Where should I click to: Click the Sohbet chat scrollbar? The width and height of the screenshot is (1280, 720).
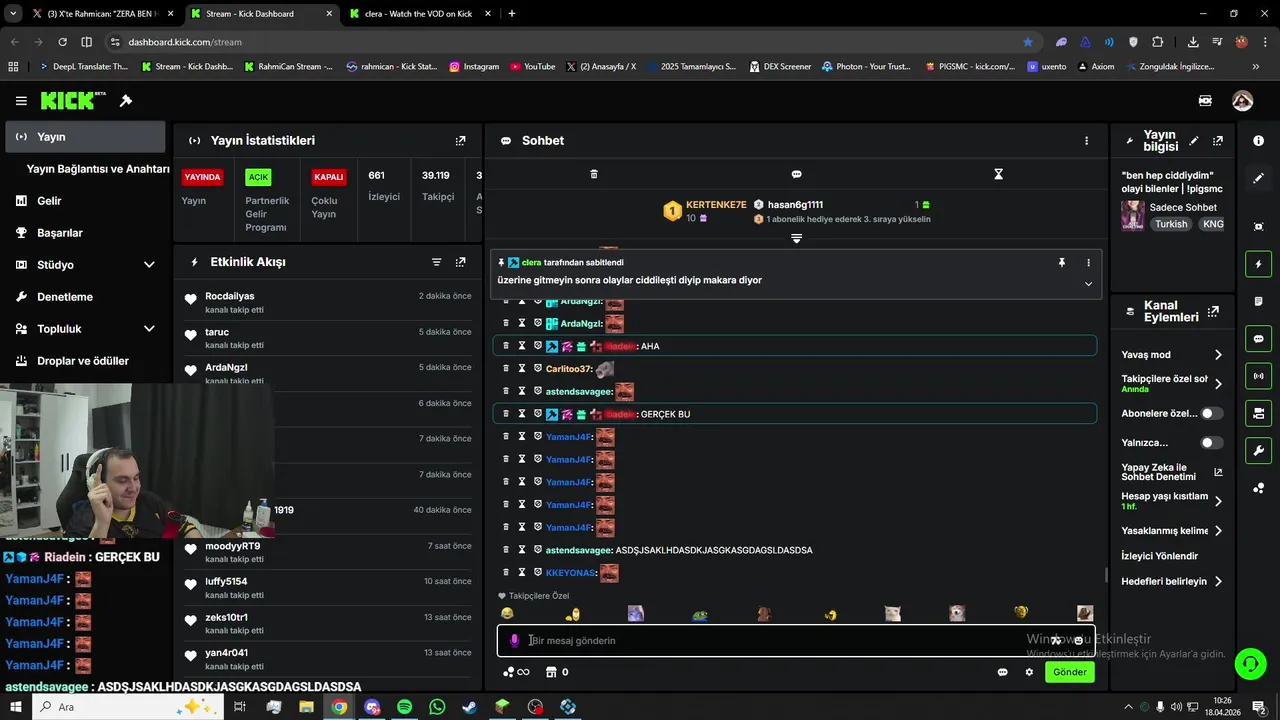1105,575
